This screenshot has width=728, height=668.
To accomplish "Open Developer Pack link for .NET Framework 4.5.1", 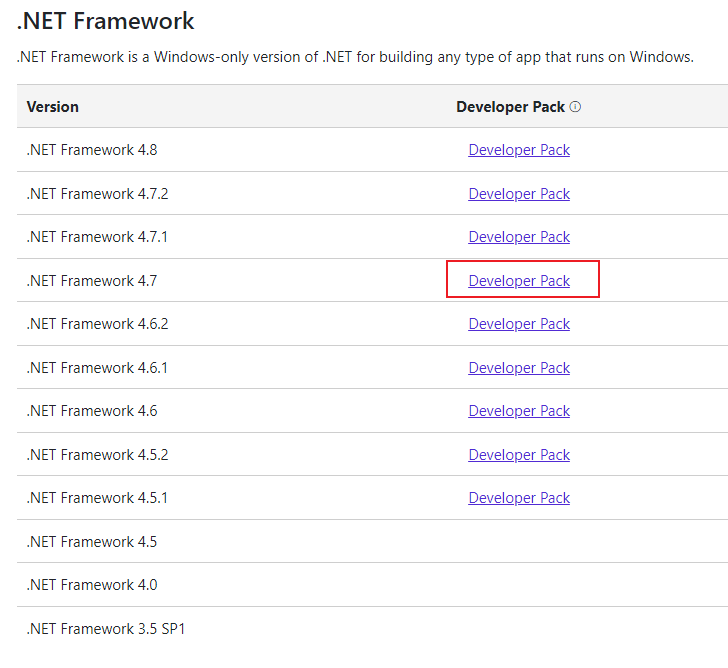I will (x=519, y=498).
